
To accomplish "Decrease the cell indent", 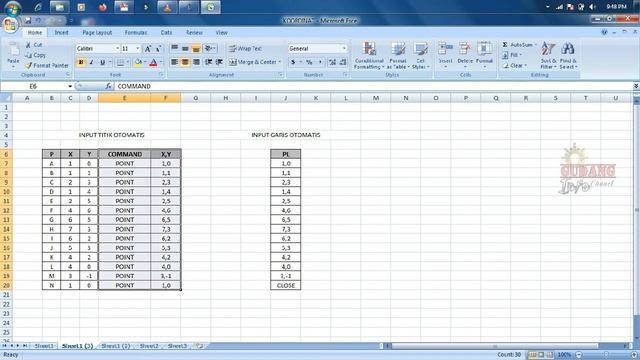I will [x=209, y=62].
